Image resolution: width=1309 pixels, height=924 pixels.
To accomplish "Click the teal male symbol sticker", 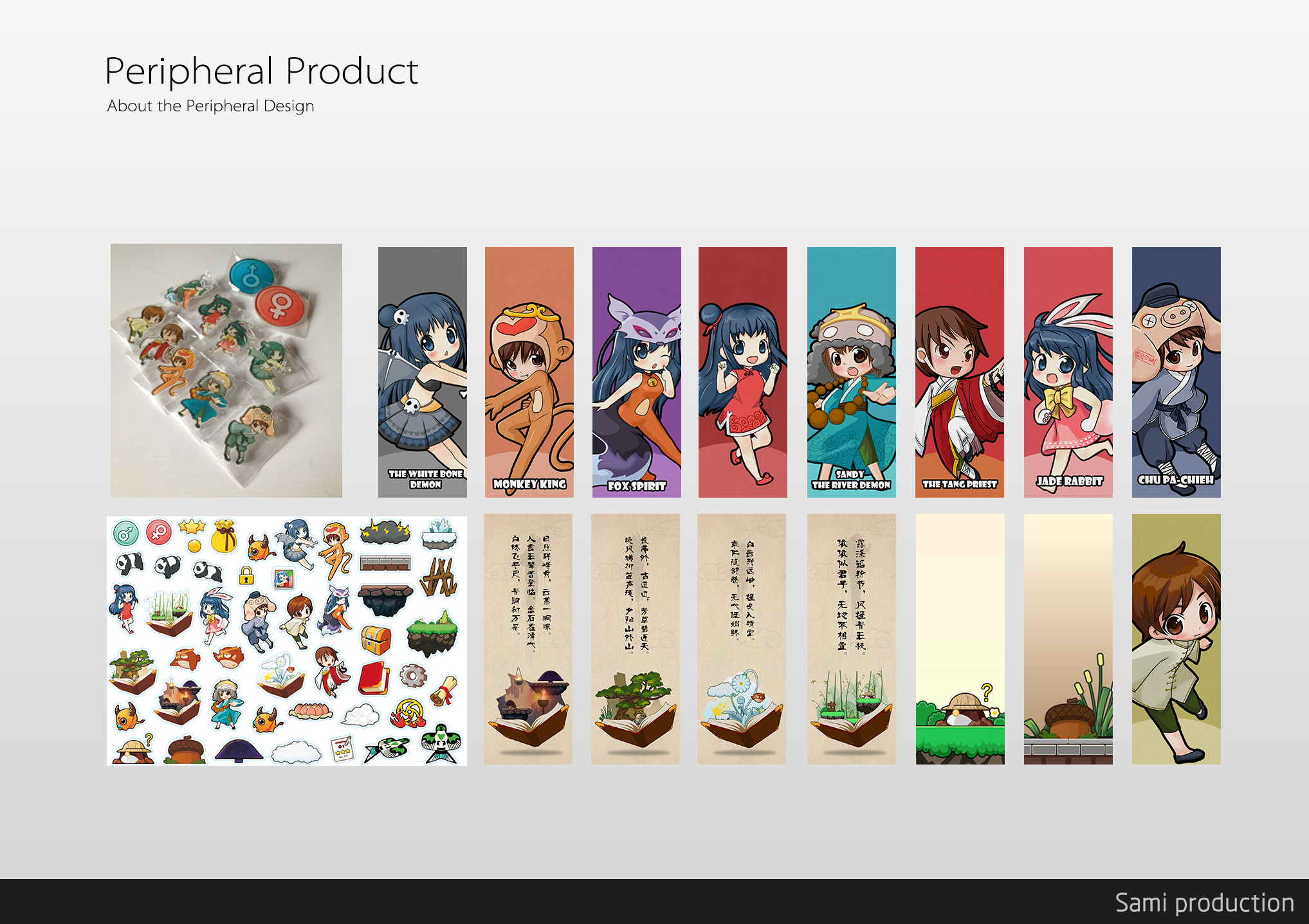I will point(126,533).
